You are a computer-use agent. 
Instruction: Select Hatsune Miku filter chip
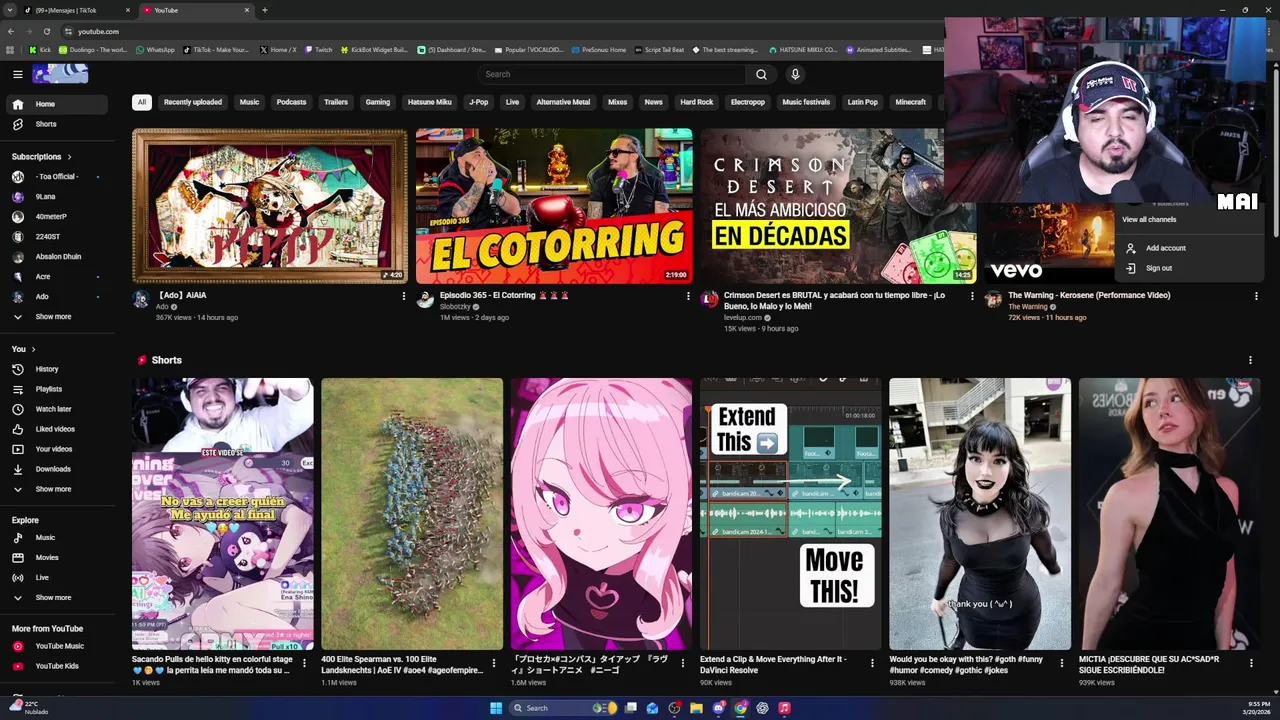click(430, 102)
